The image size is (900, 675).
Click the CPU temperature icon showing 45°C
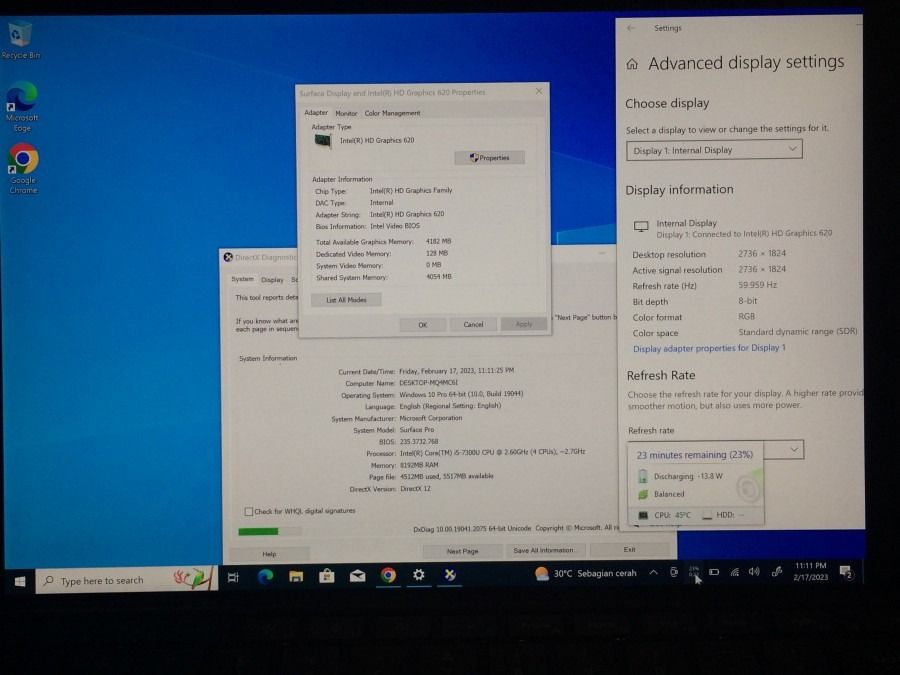(643, 515)
